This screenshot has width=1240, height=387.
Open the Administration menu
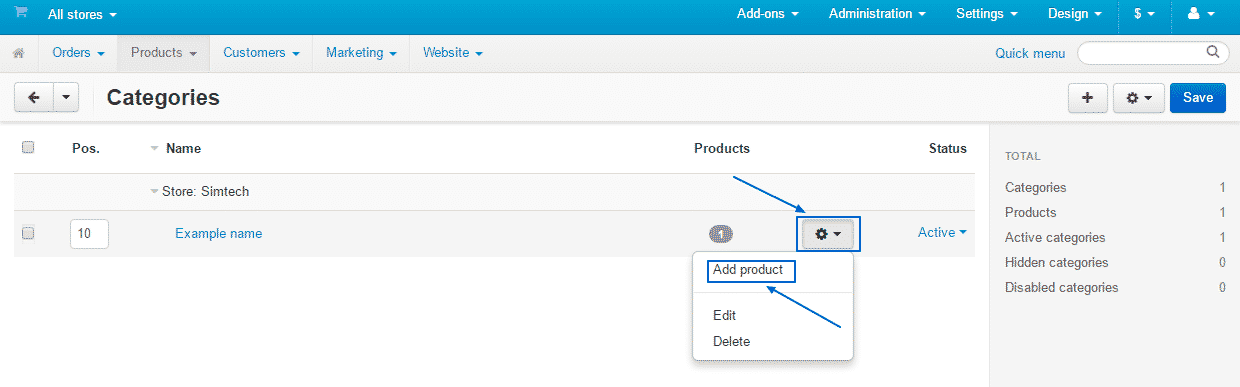[x=876, y=14]
